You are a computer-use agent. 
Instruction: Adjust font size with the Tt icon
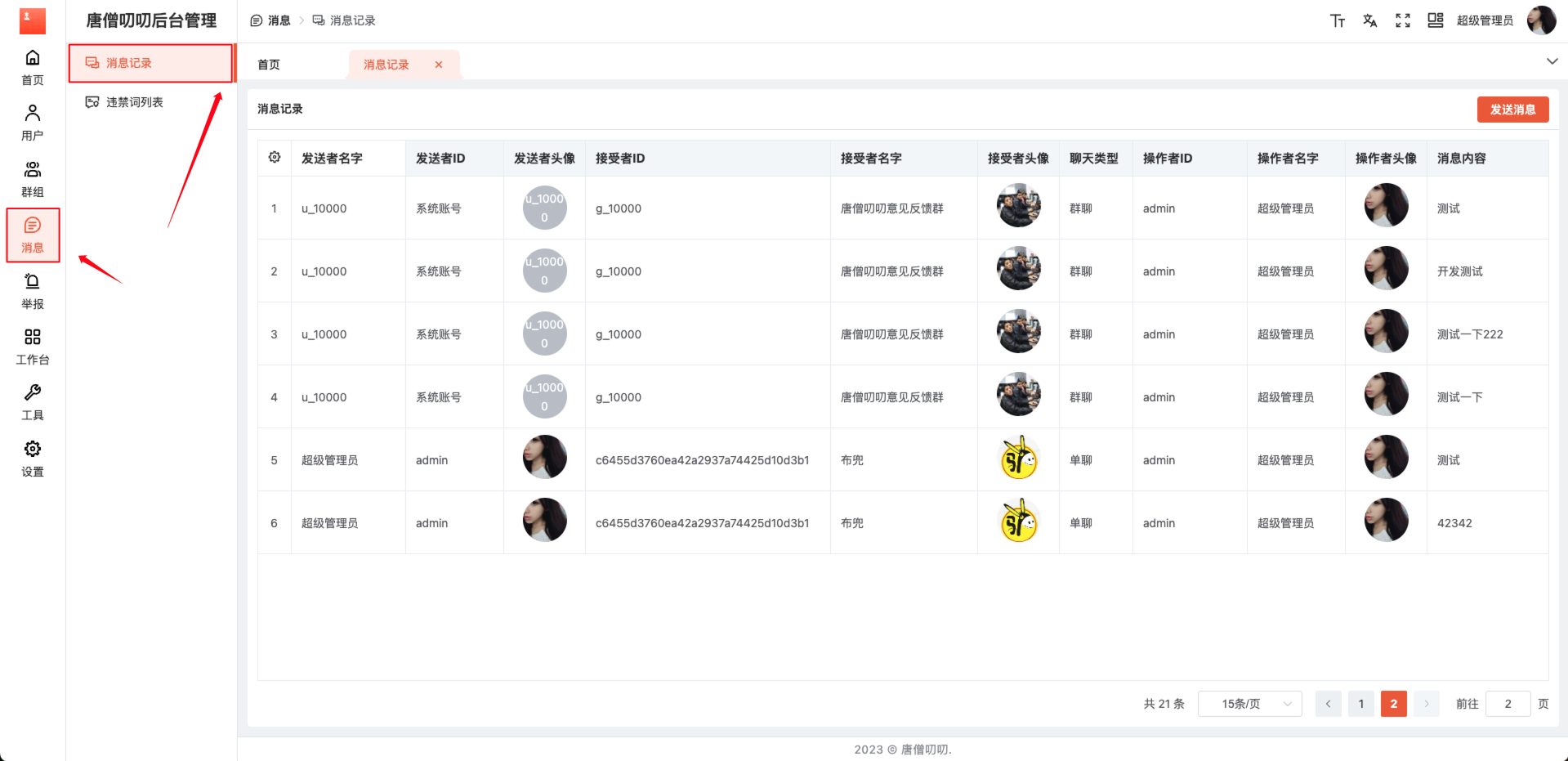(1338, 20)
